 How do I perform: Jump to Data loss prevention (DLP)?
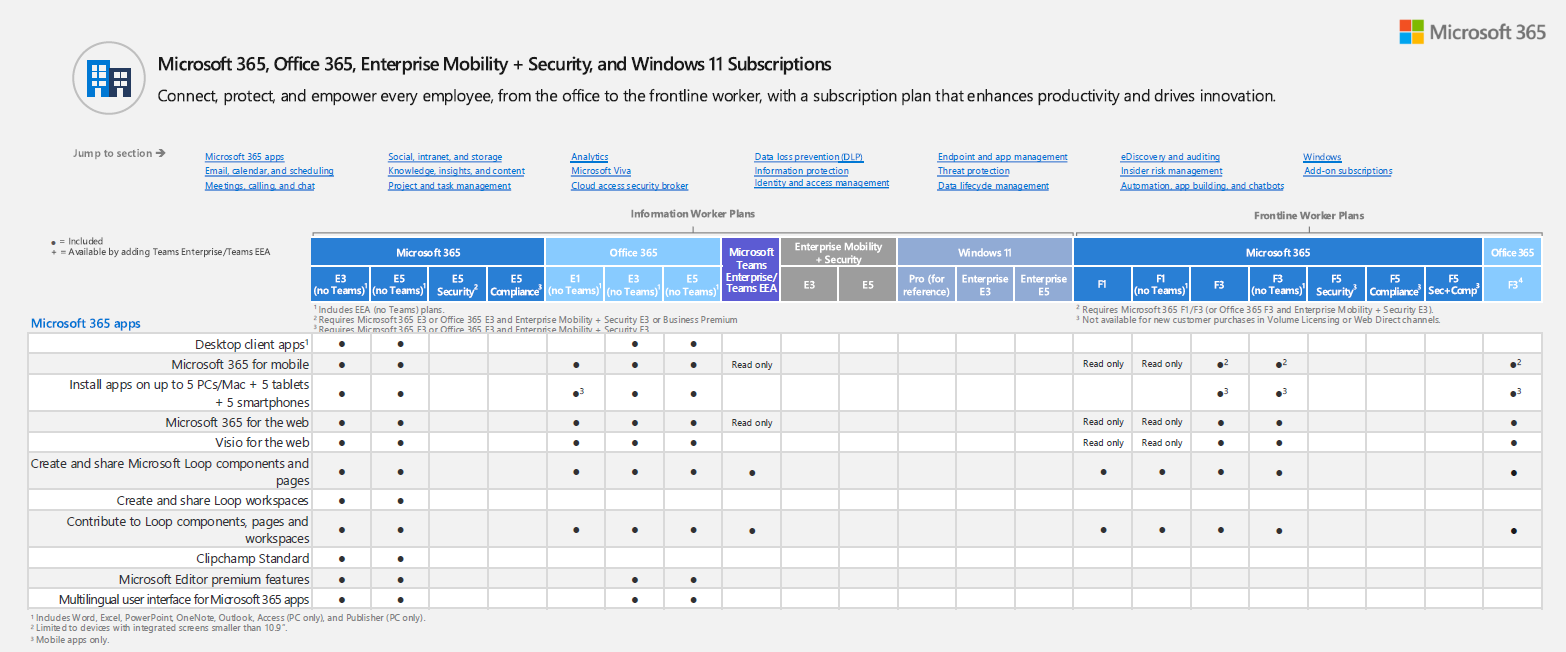(x=809, y=157)
